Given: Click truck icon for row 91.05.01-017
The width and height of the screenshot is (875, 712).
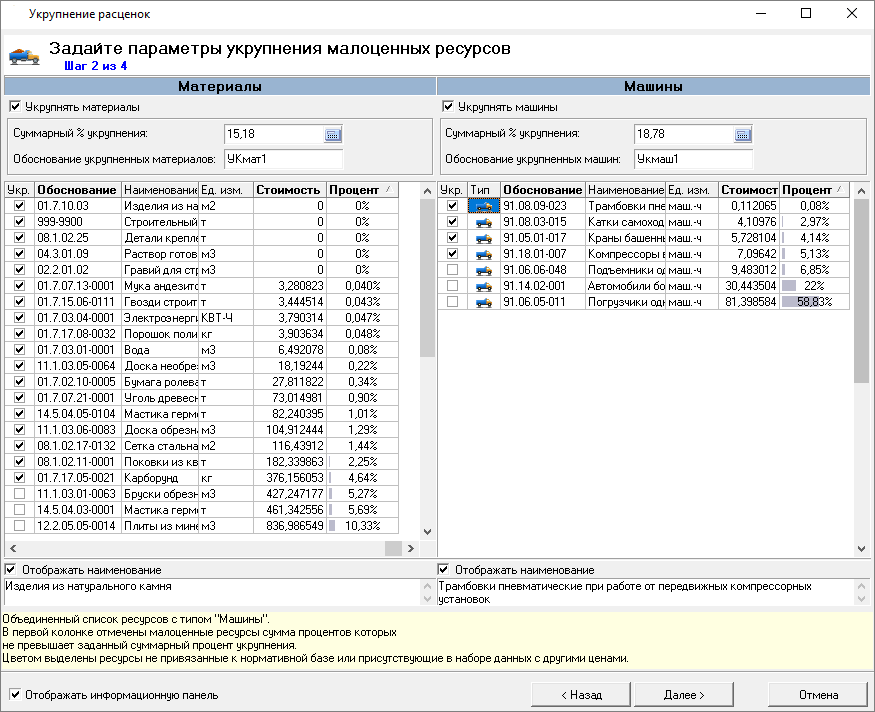Looking at the screenshot, I should click(x=484, y=238).
